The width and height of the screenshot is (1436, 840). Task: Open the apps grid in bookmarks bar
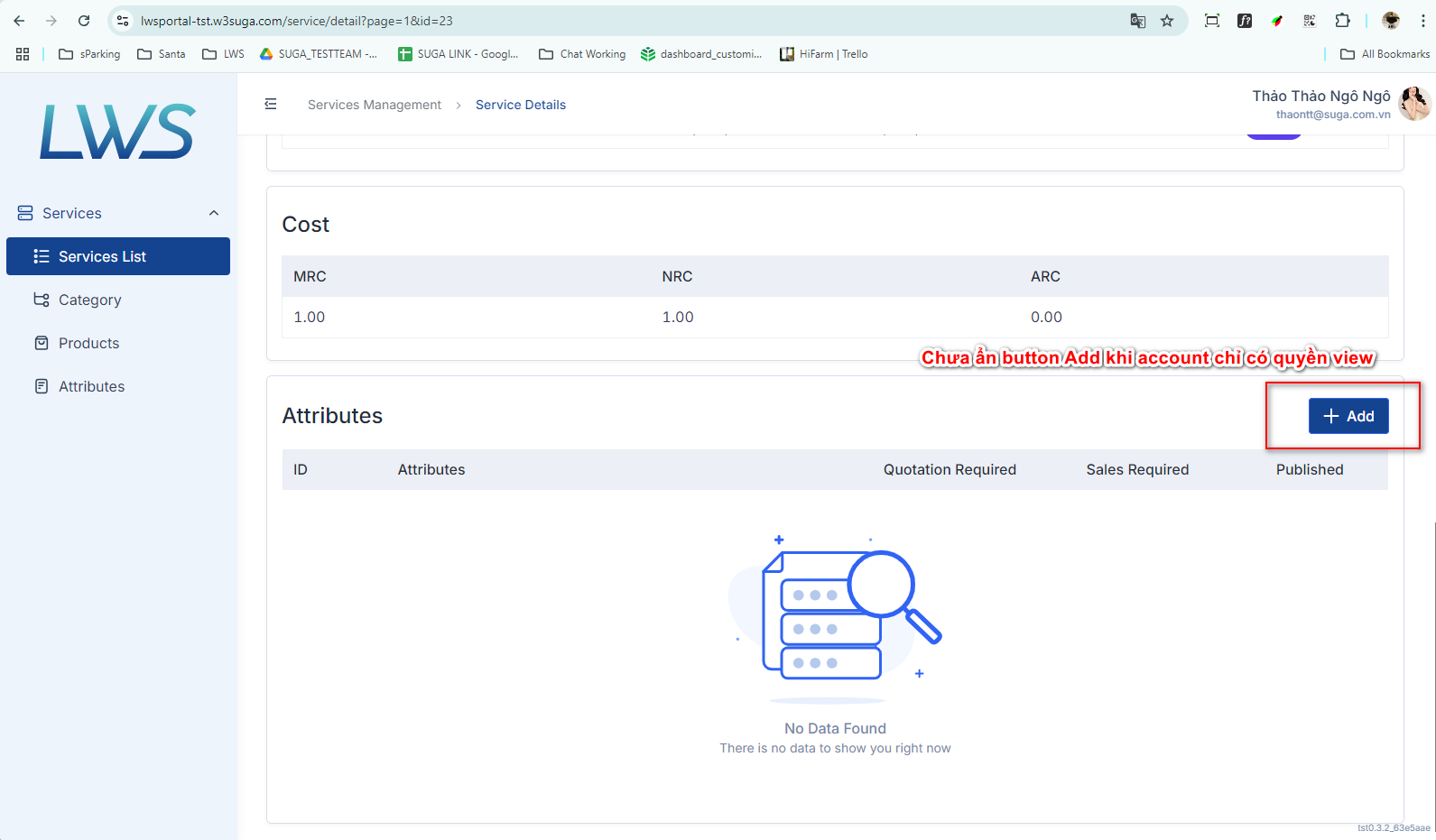click(23, 54)
